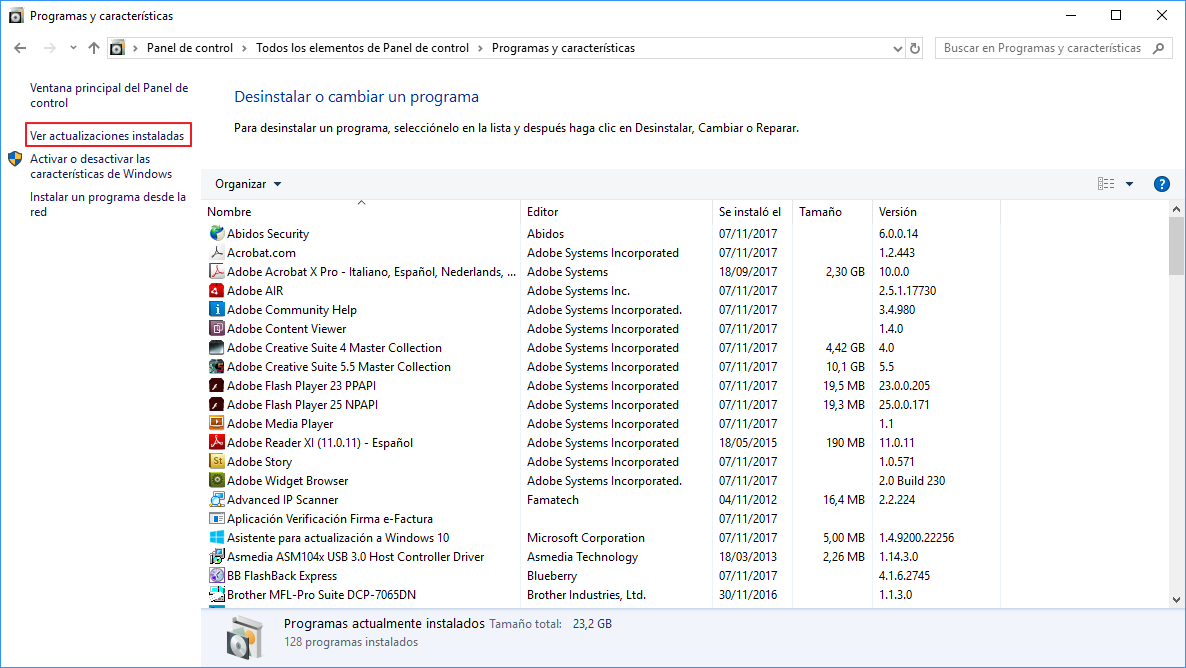The width and height of the screenshot is (1186, 668).
Task: Click the BB FlashBack Express icon
Action: (216, 575)
